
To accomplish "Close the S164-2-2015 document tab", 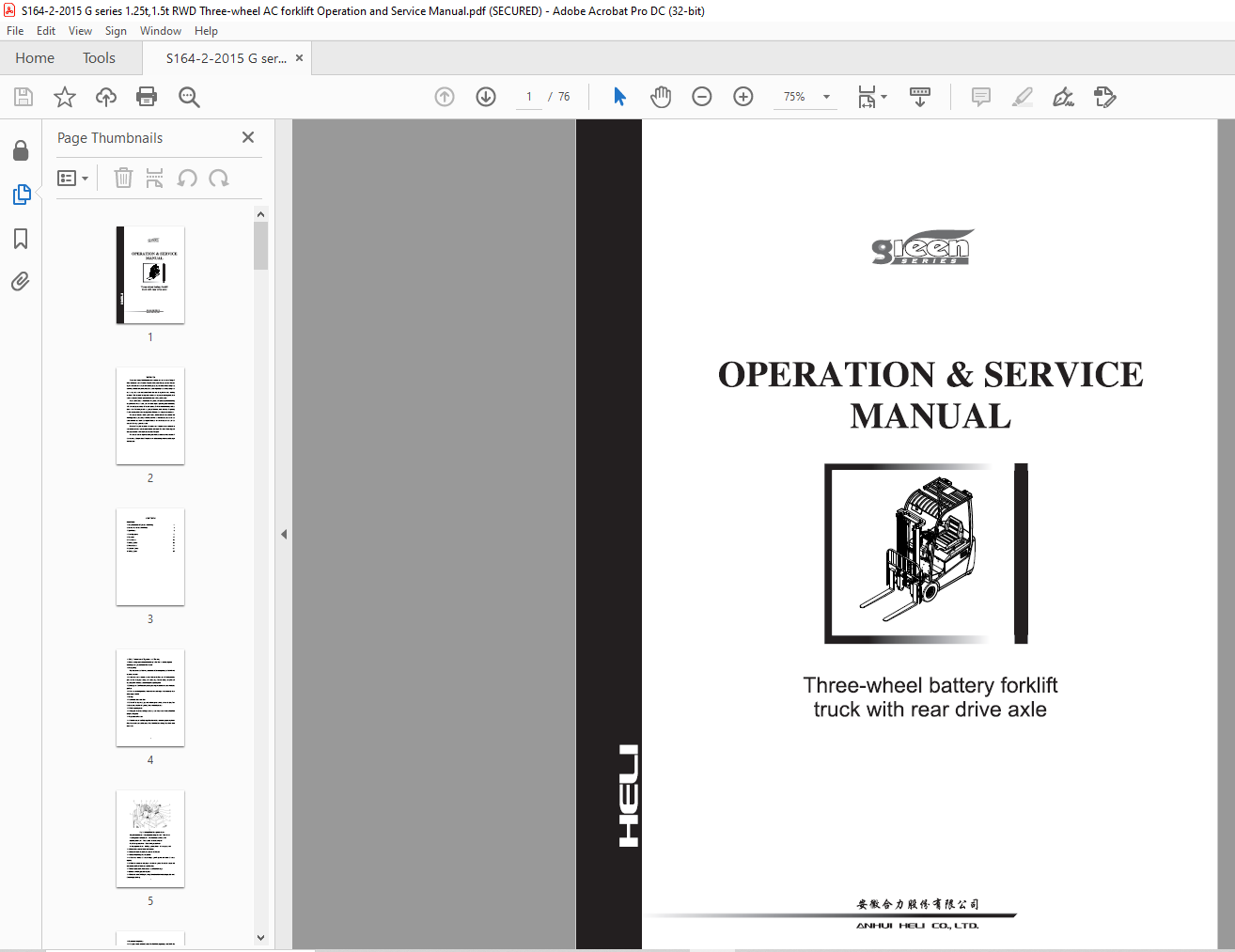I will (300, 58).
